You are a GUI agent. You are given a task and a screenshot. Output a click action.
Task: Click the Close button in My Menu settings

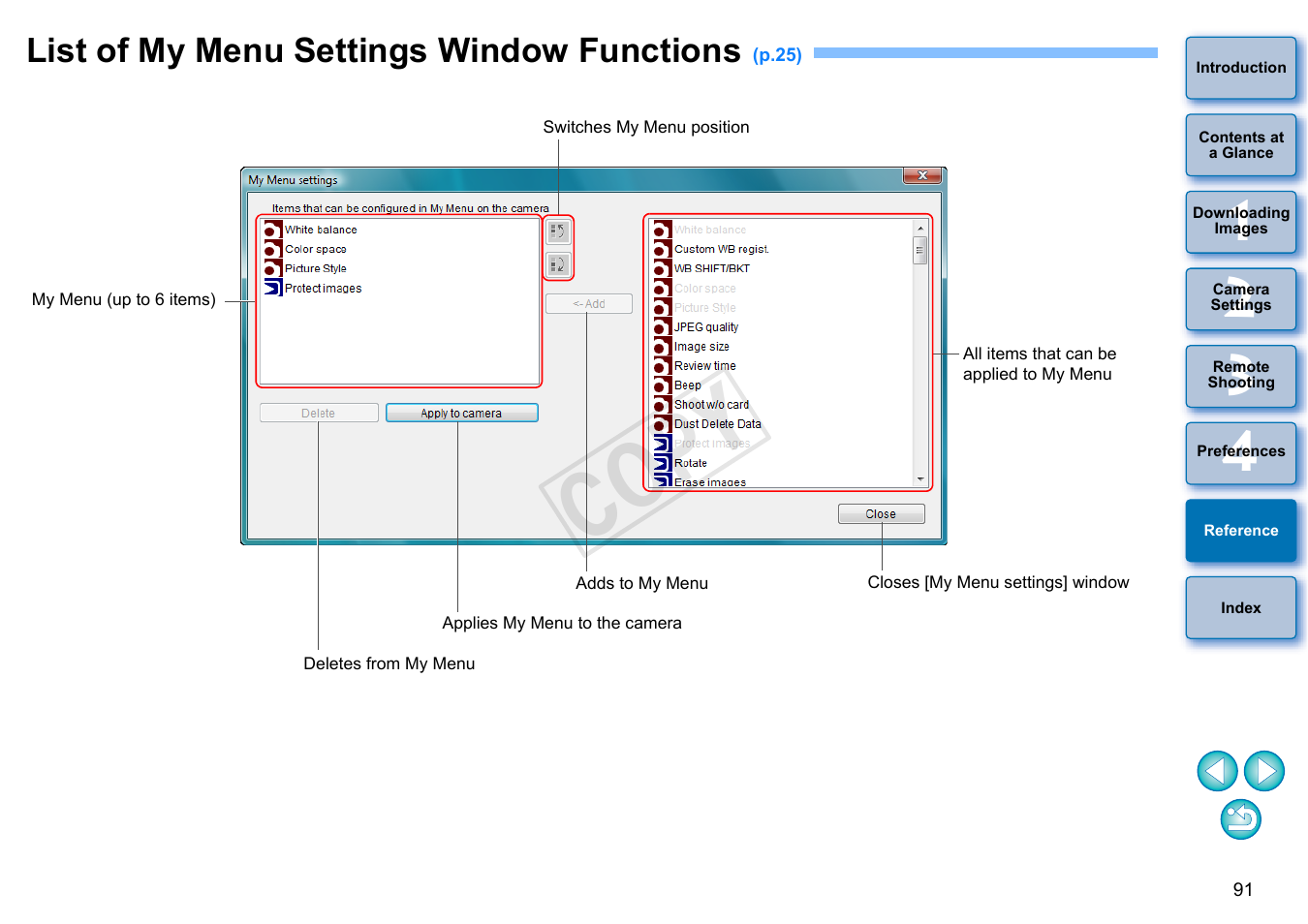pos(881,513)
